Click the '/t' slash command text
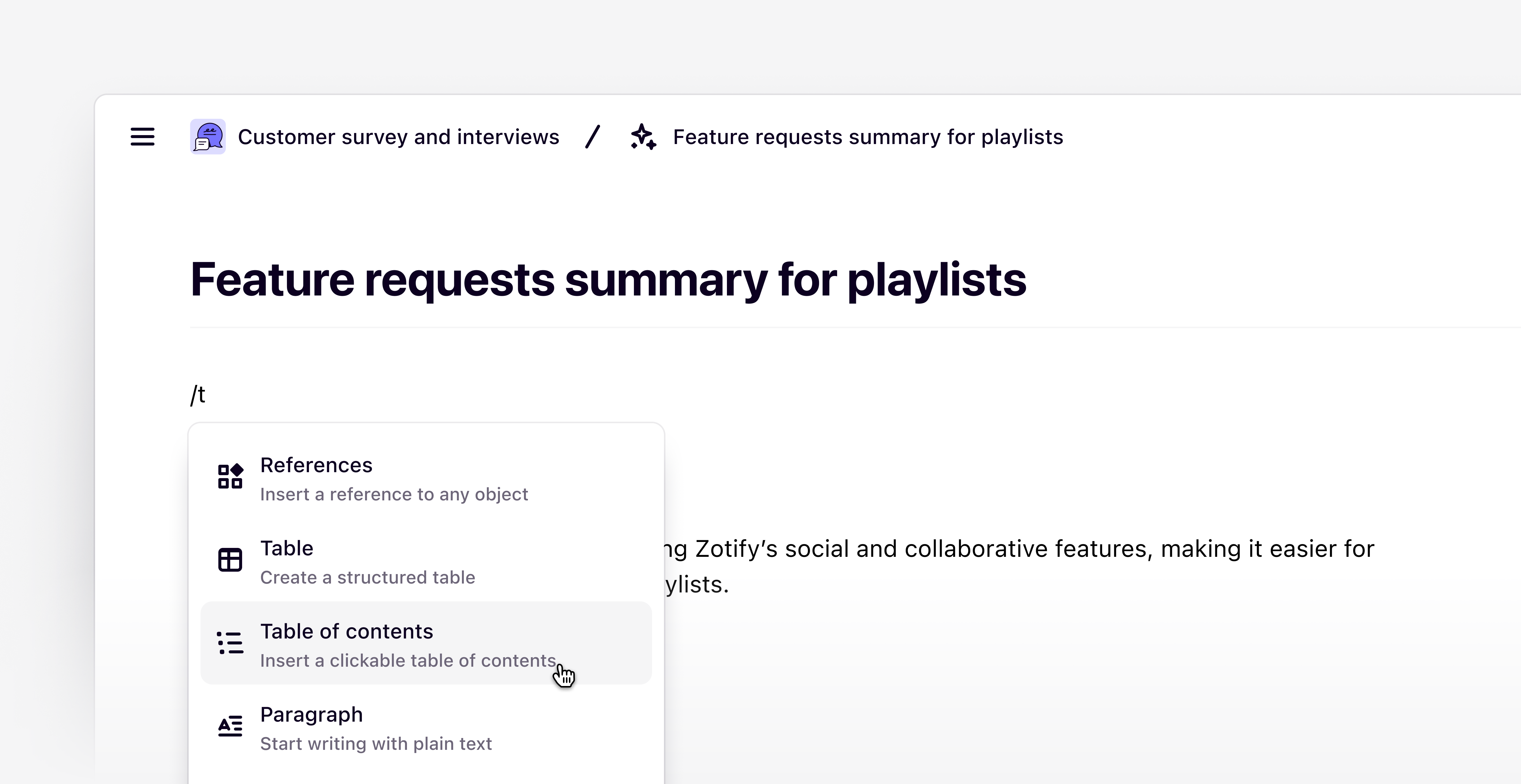This screenshot has width=1521, height=784. [x=198, y=394]
